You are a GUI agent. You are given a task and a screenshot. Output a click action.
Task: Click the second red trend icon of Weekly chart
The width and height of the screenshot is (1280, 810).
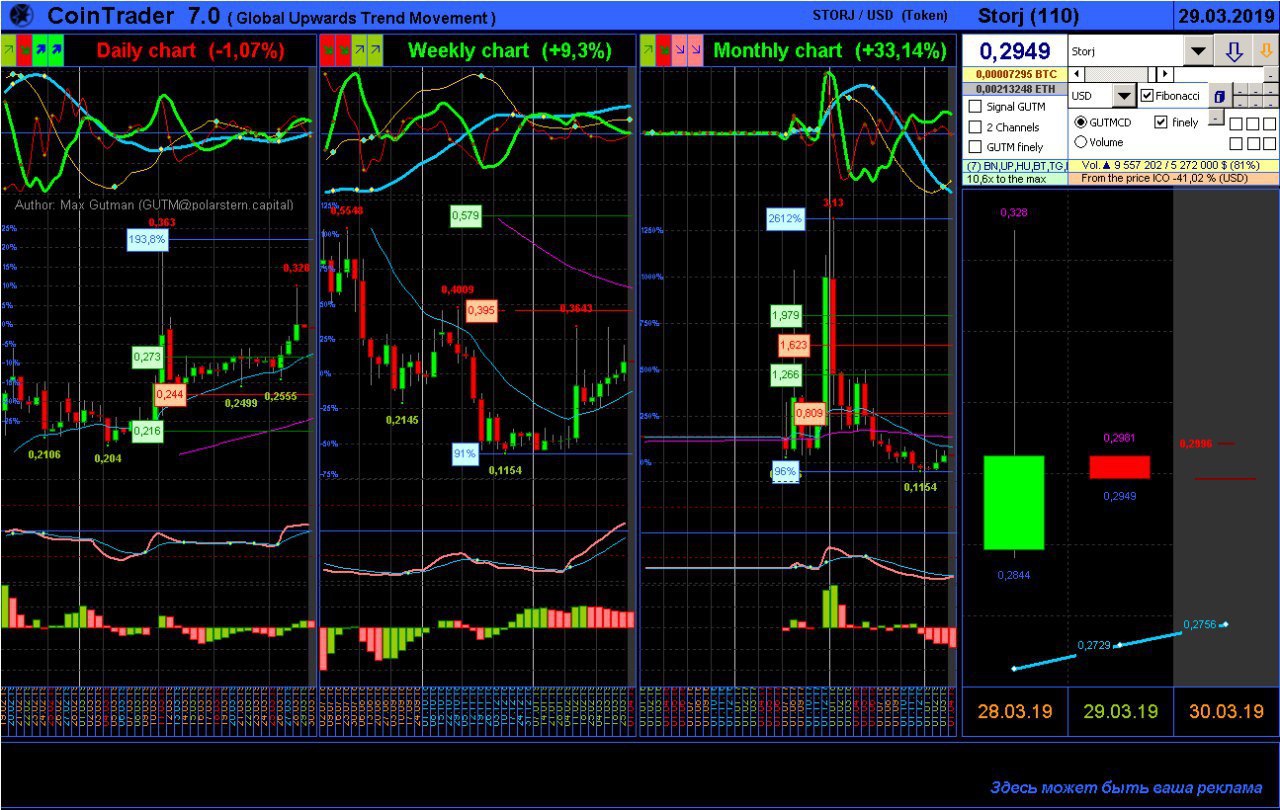[343, 51]
